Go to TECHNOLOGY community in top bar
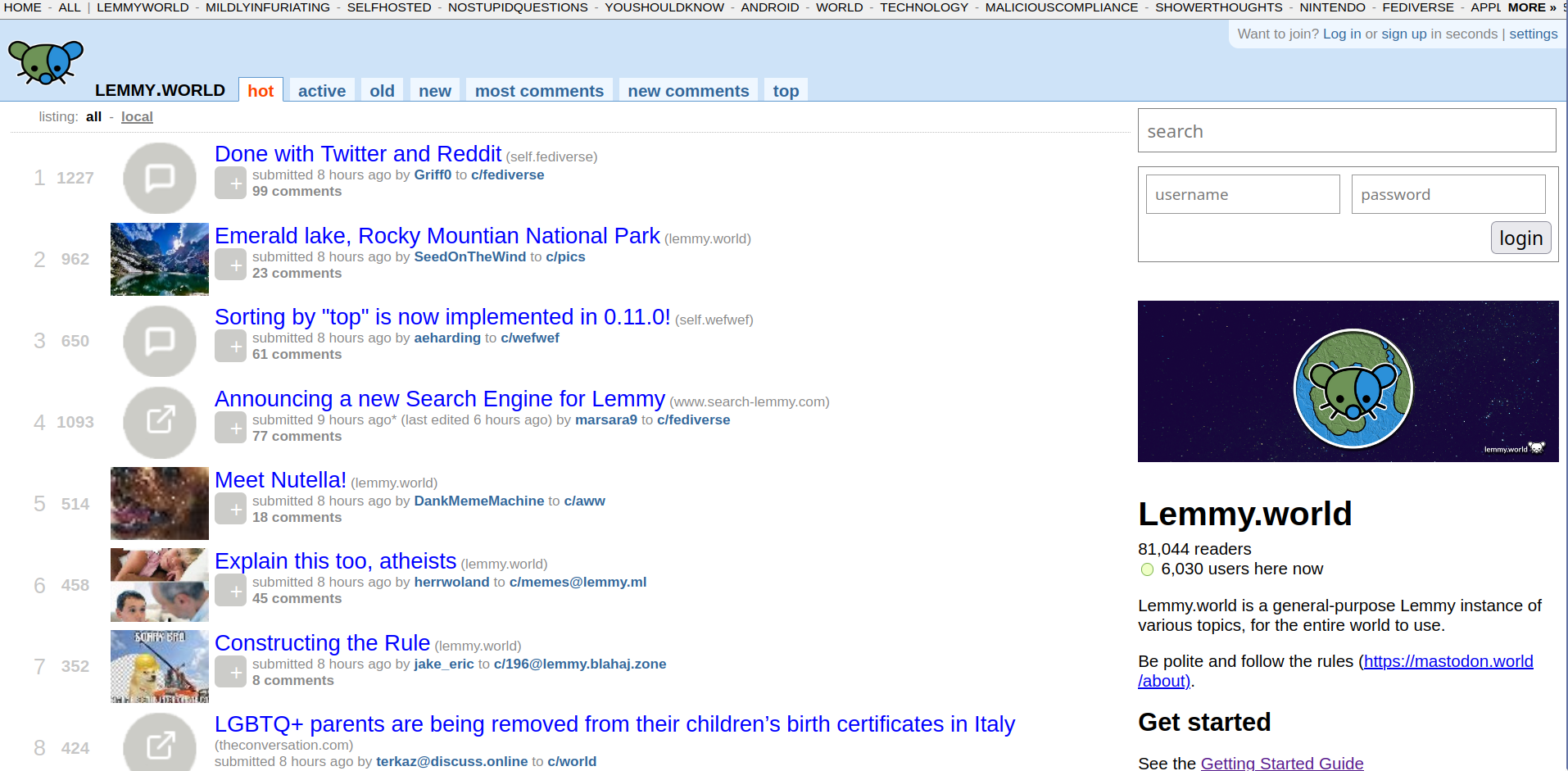Viewport: 1568px width, 771px height. pyautogui.click(x=924, y=7)
